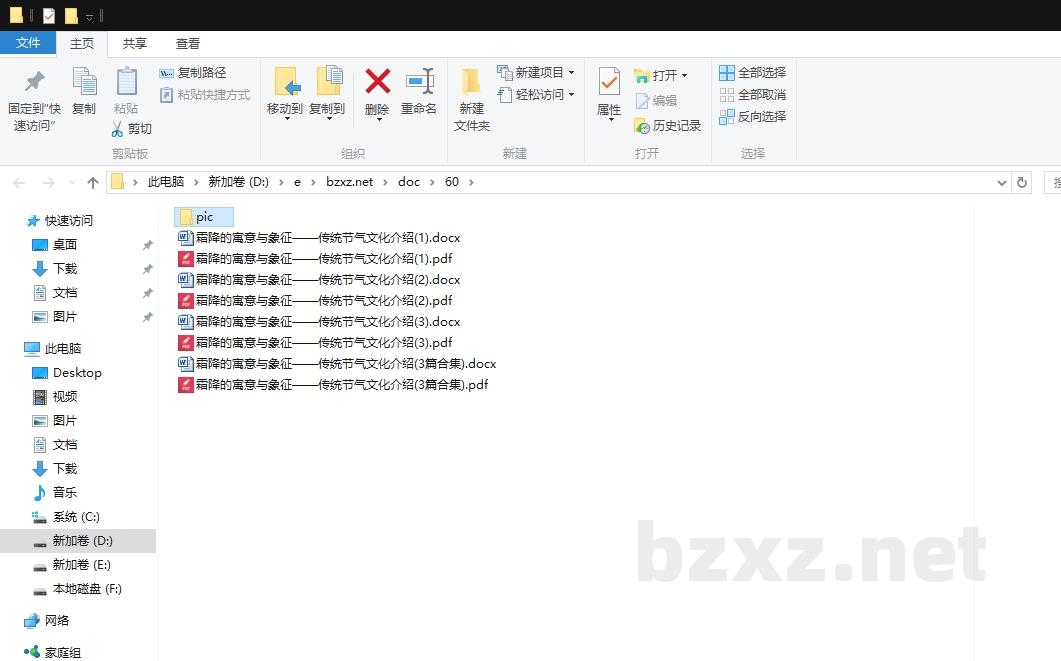The image size is (1061, 661).
Task: Click the Cut scissors icon
Action: pos(117,129)
